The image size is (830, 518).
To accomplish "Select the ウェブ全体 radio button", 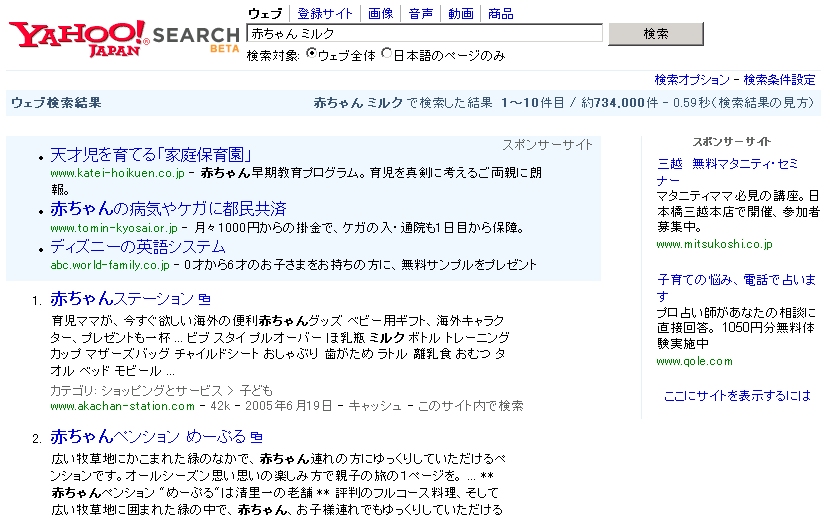I will [x=311, y=53].
